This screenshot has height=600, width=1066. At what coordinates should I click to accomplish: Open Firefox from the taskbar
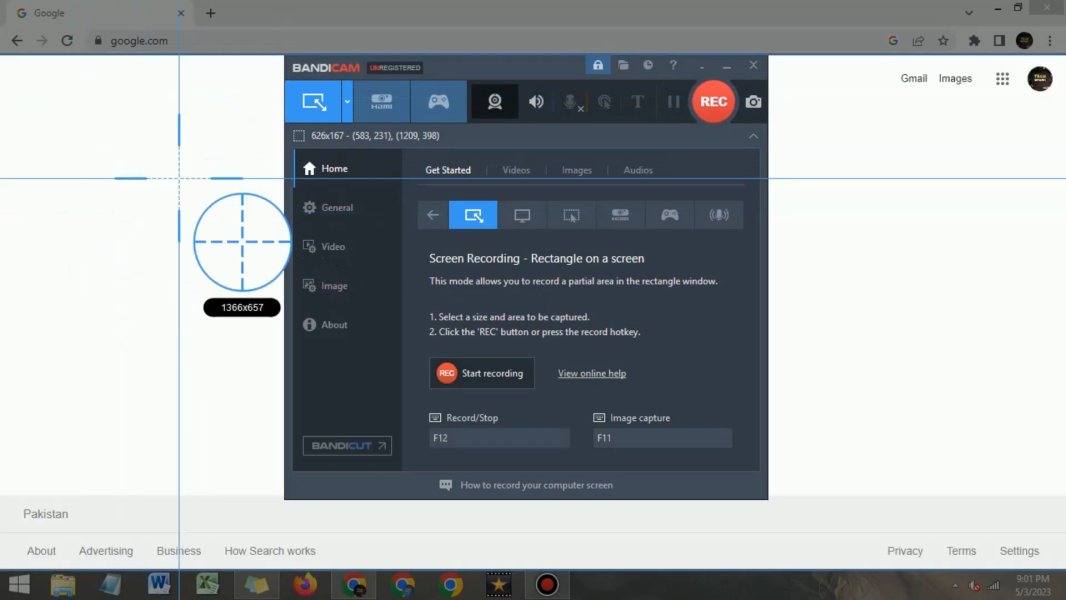coord(305,584)
